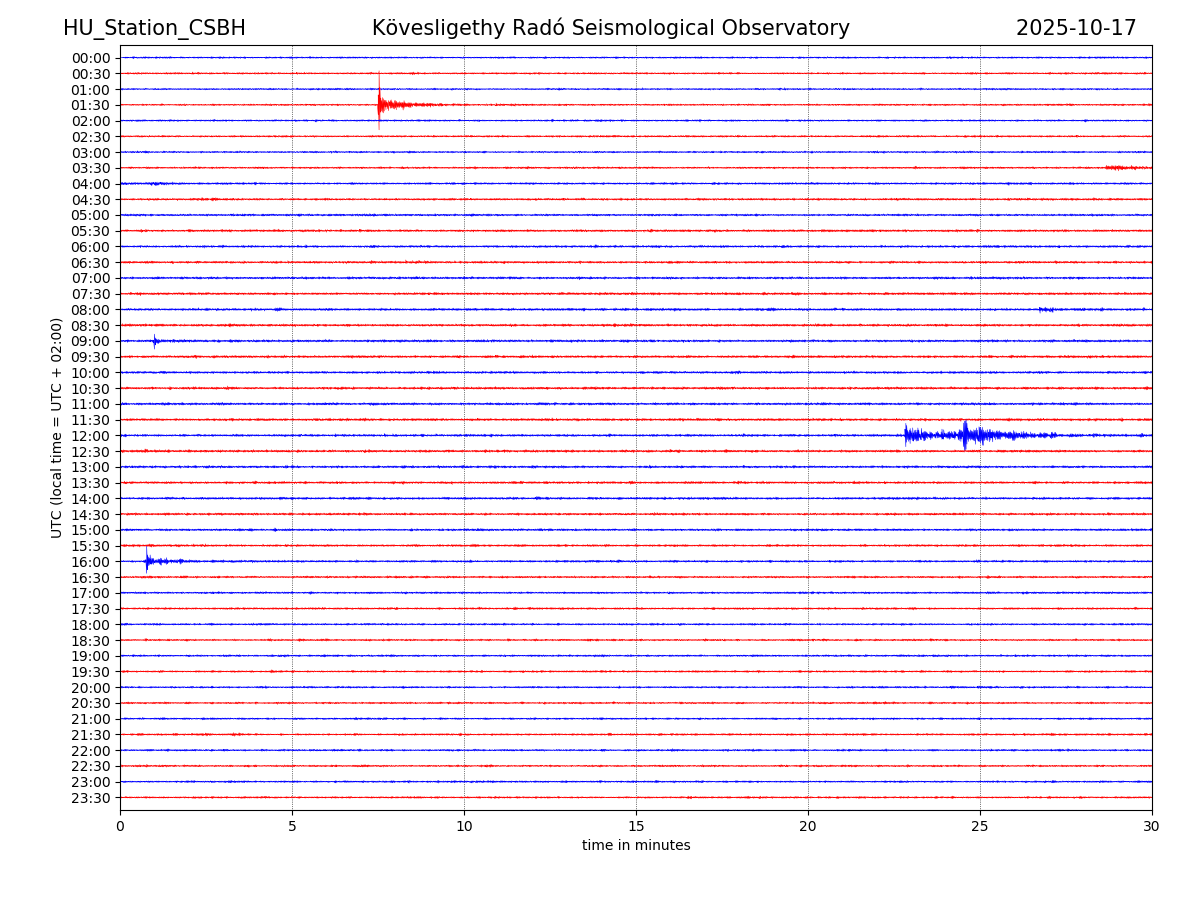Click the 23:30 row label on the time axis
The width and height of the screenshot is (1200, 900).
[91, 798]
